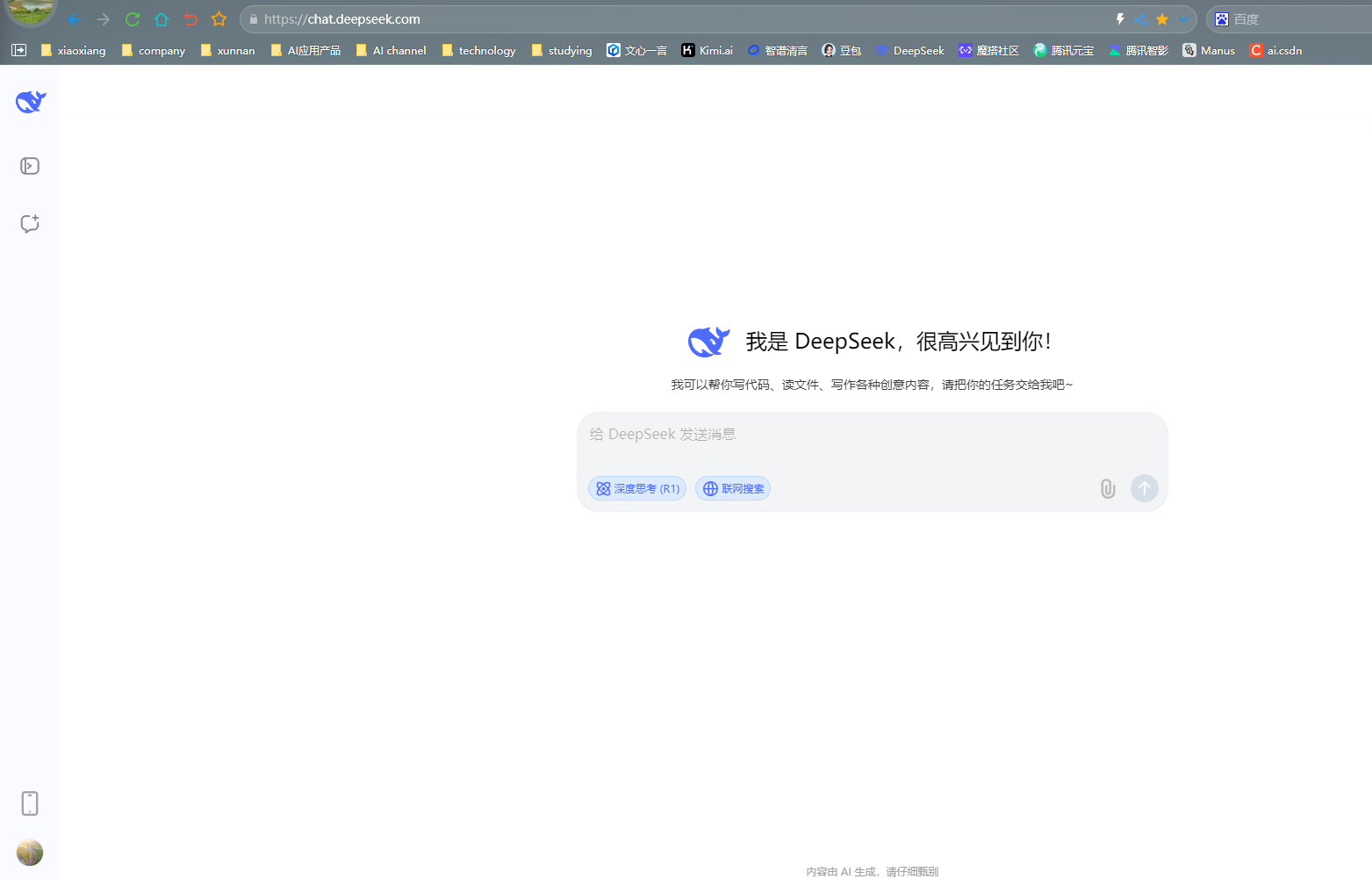Open the AI channel bookmark folder
1372x879 pixels.
click(391, 51)
